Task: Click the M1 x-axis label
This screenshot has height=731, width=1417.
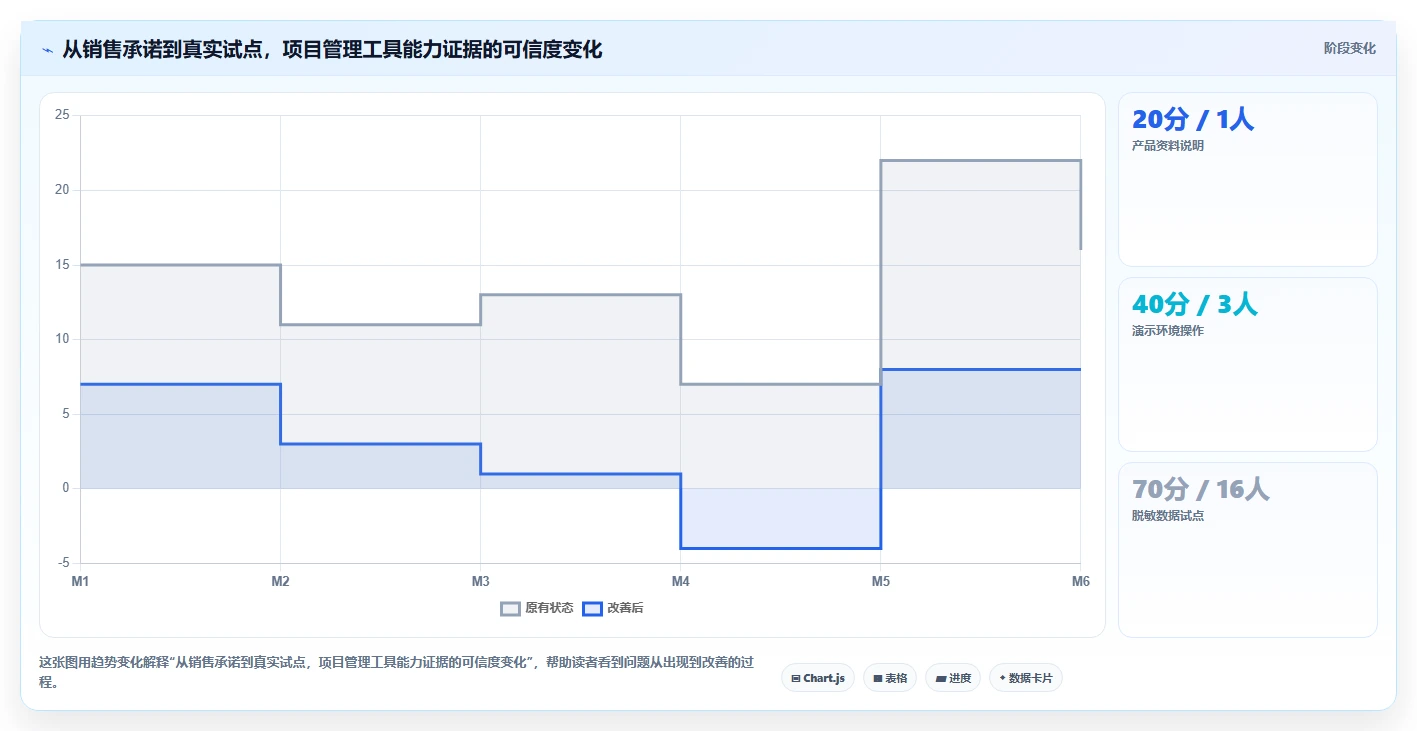Action: pos(80,581)
